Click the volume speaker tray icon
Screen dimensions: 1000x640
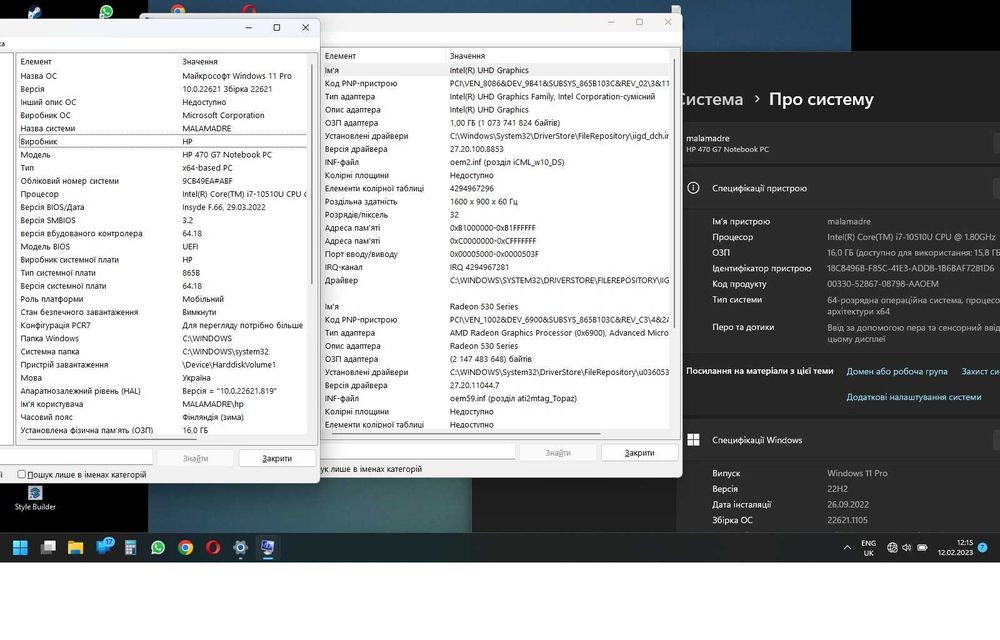pos(906,548)
